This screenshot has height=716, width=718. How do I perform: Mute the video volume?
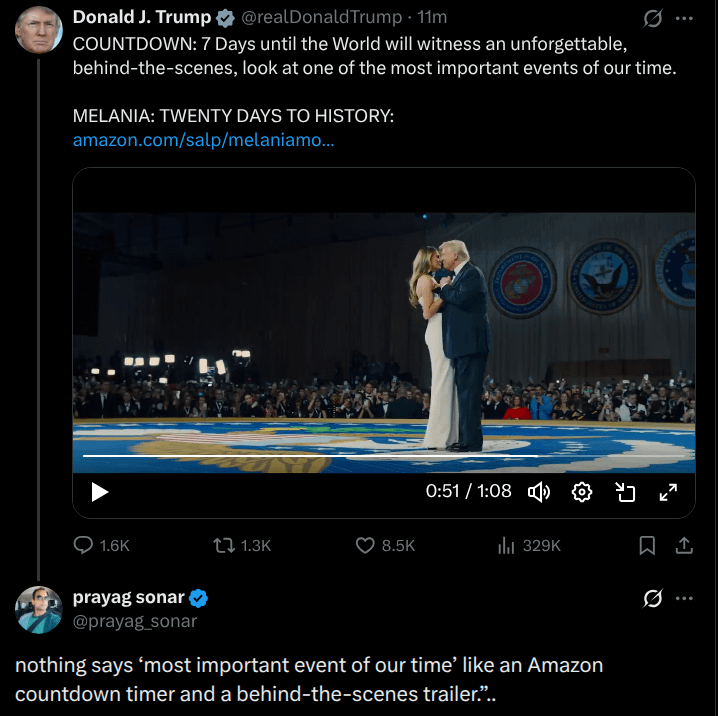[539, 491]
